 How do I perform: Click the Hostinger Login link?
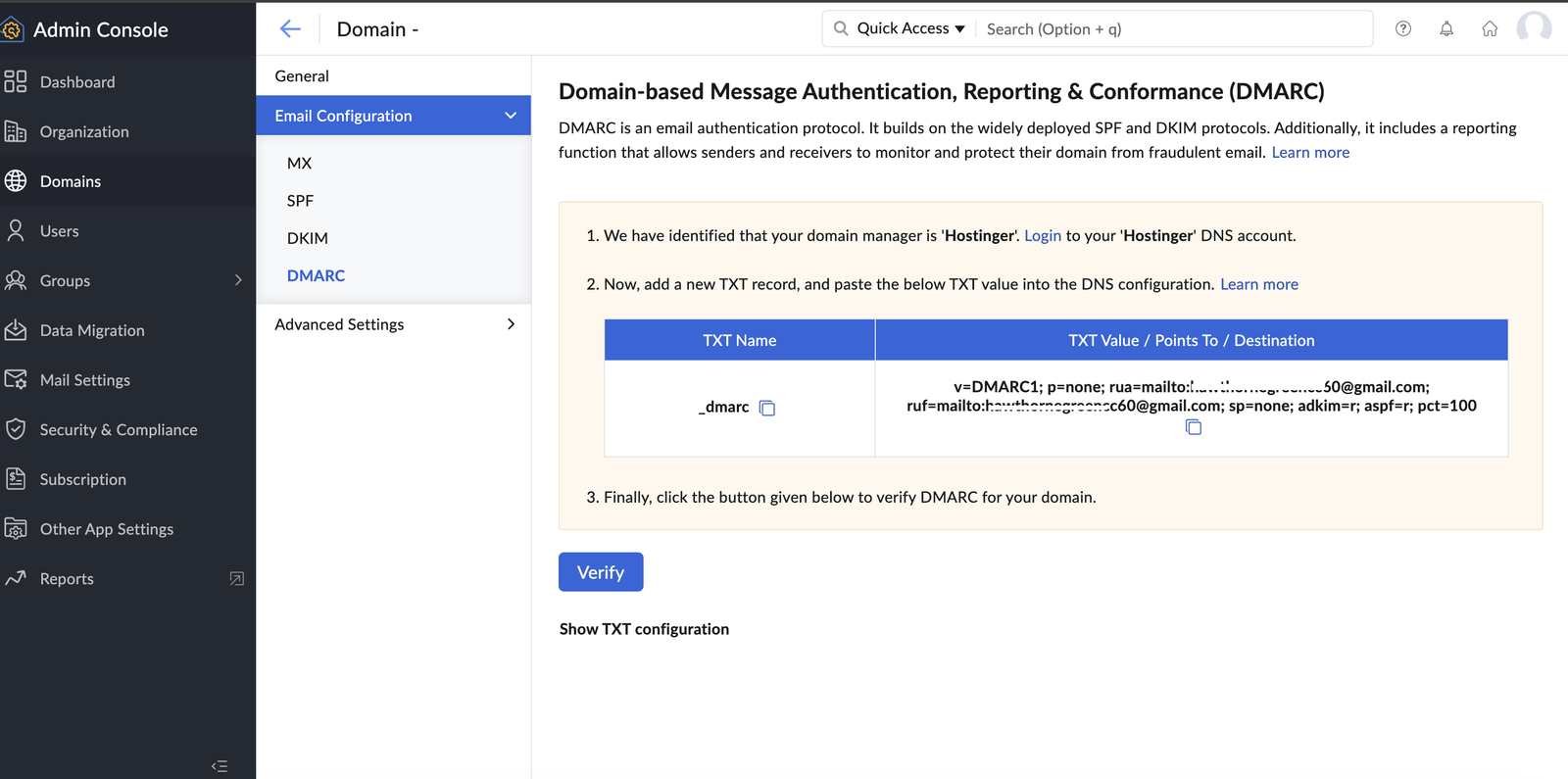click(1042, 236)
